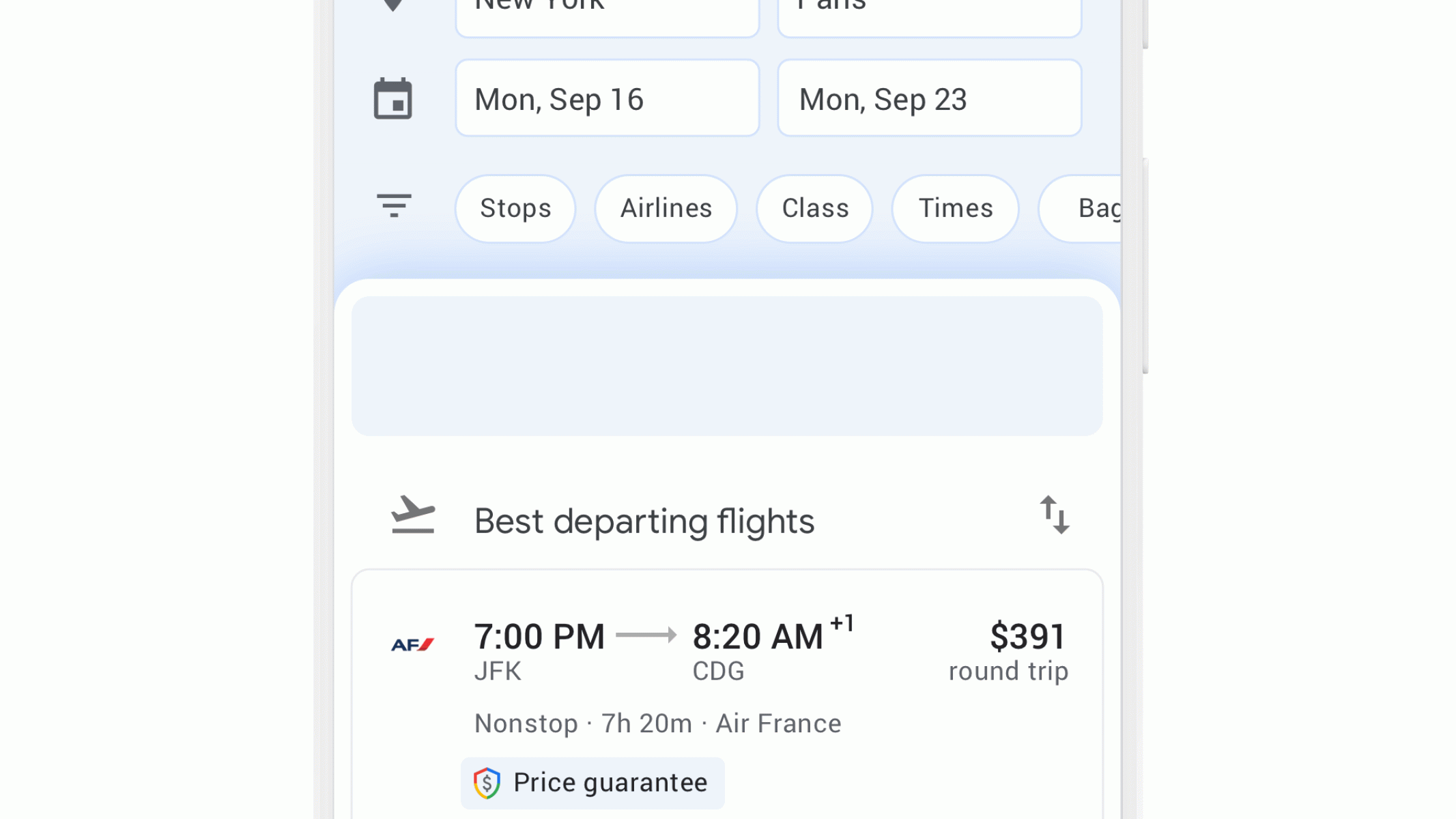Viewport: 1456px width, 819px height.
Task: Click the price guarantee shield icon
Action: point(487,783)
